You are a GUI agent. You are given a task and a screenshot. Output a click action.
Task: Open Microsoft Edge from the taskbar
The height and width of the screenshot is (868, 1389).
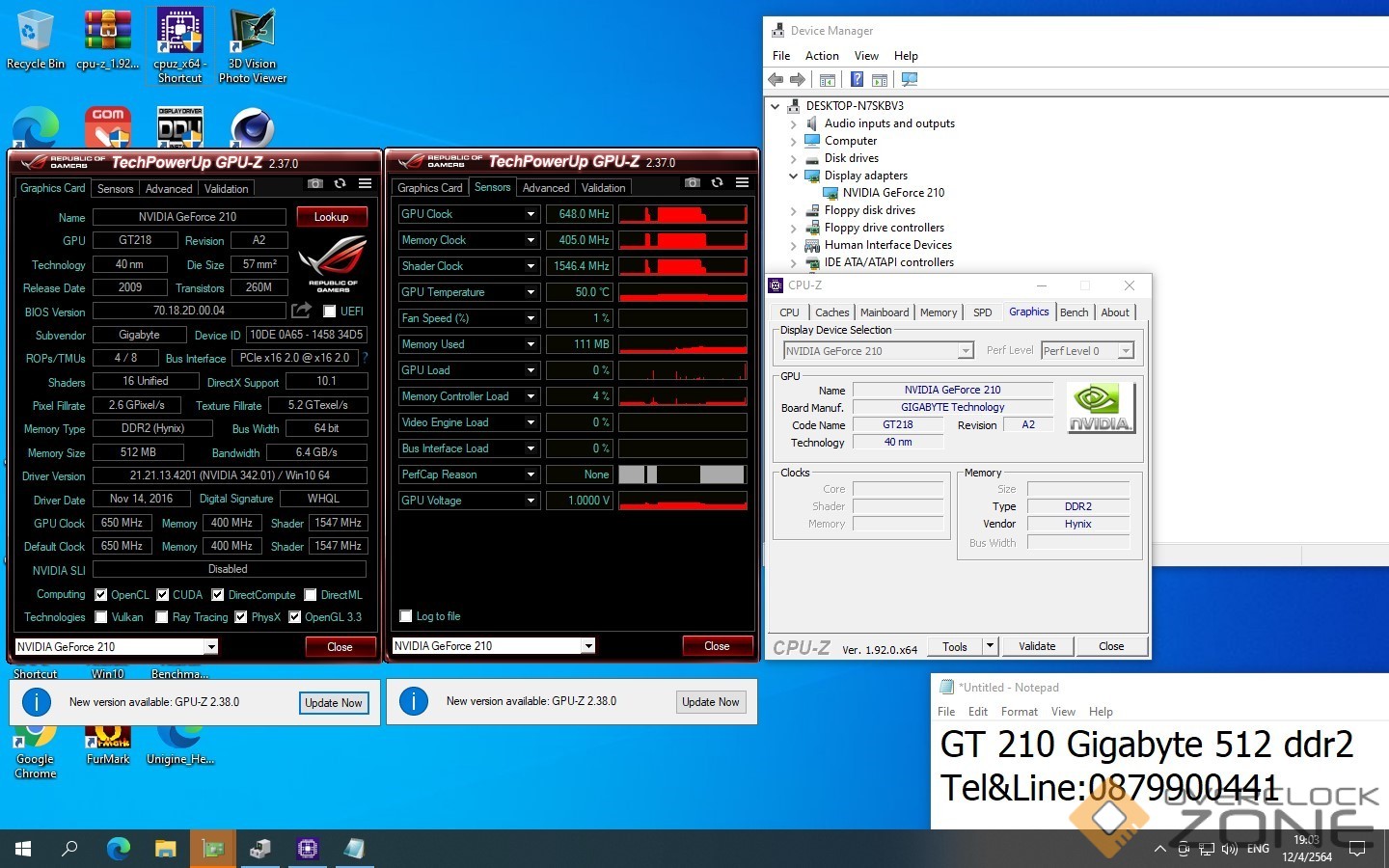(118, 849)
